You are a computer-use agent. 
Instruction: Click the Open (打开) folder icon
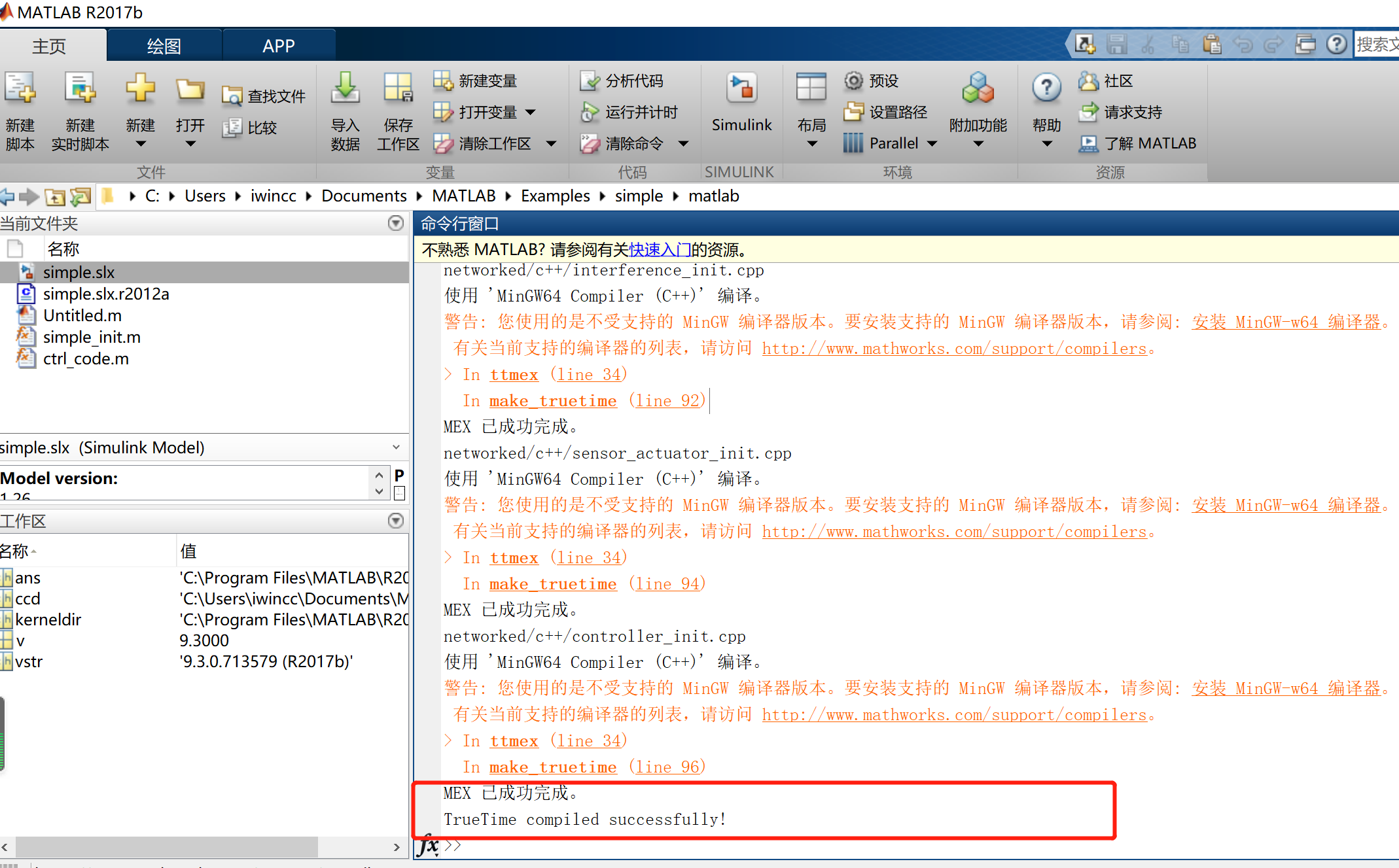pyautogui.click(x=190, y=89)
